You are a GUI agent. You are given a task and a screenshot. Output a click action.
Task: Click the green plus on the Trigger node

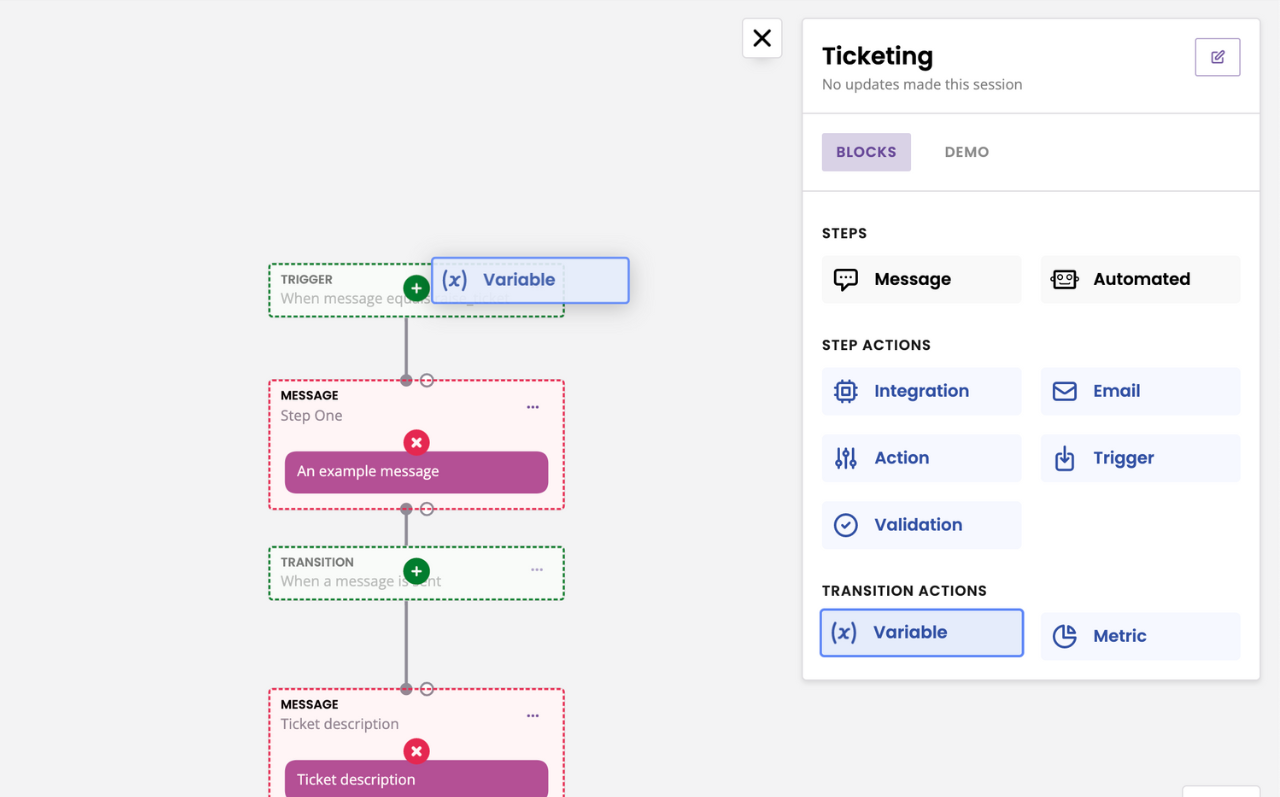coord(416,288)
